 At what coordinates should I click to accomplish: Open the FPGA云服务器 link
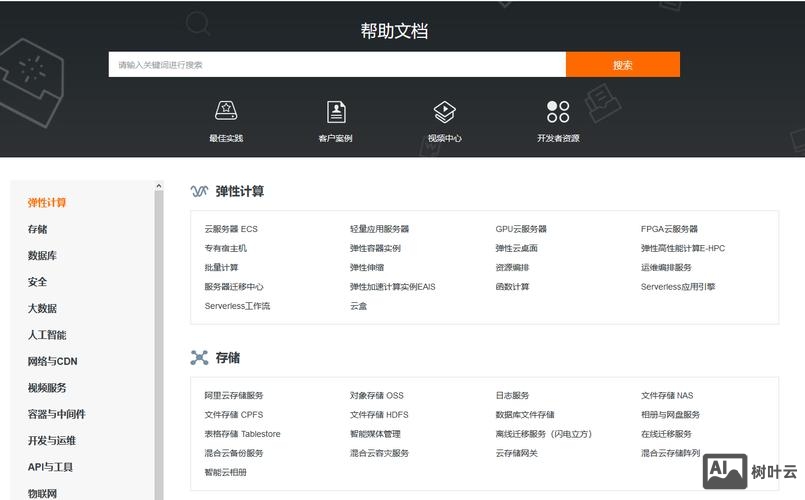point(669,229)
